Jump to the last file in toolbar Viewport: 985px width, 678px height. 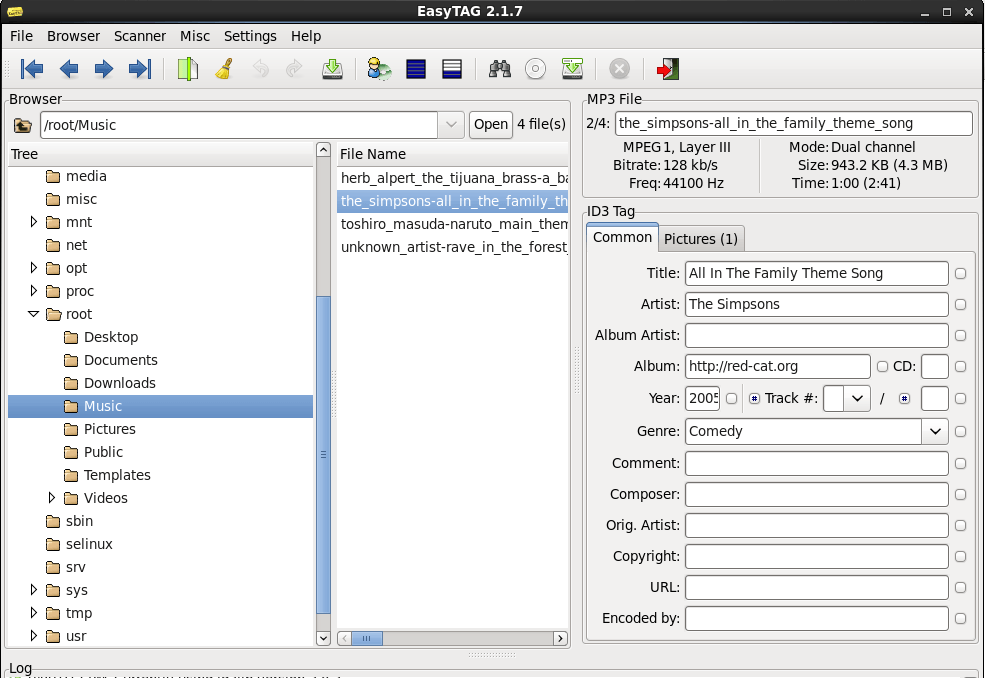click(x=139, y=69)
